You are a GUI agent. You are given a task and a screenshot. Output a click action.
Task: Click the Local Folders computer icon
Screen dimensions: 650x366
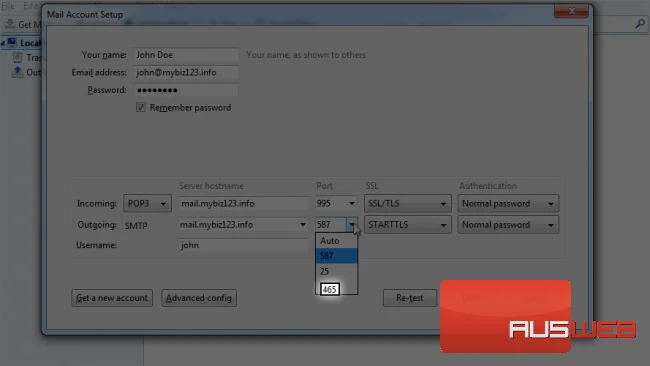pos(12,43)
